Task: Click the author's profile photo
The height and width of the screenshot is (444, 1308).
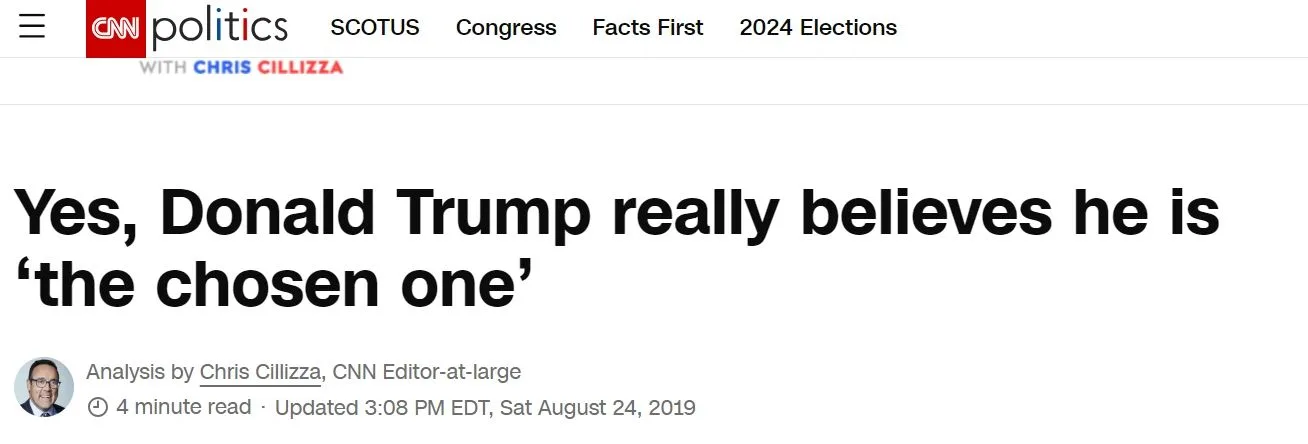Action: pyautogui.click(x=43, y=387)
